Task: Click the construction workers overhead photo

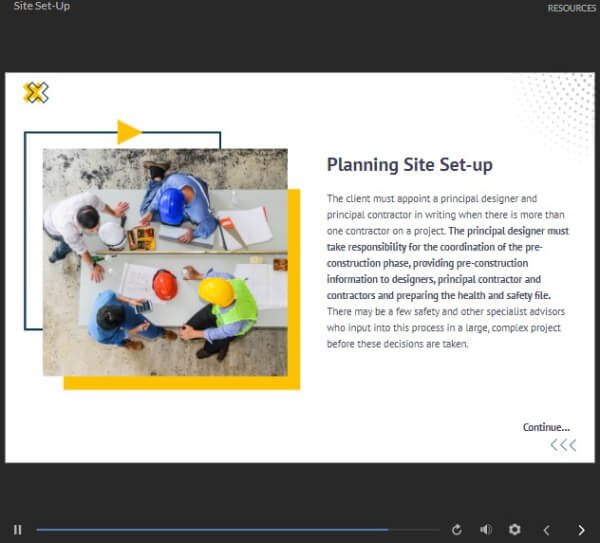Action: pos(165,262)
